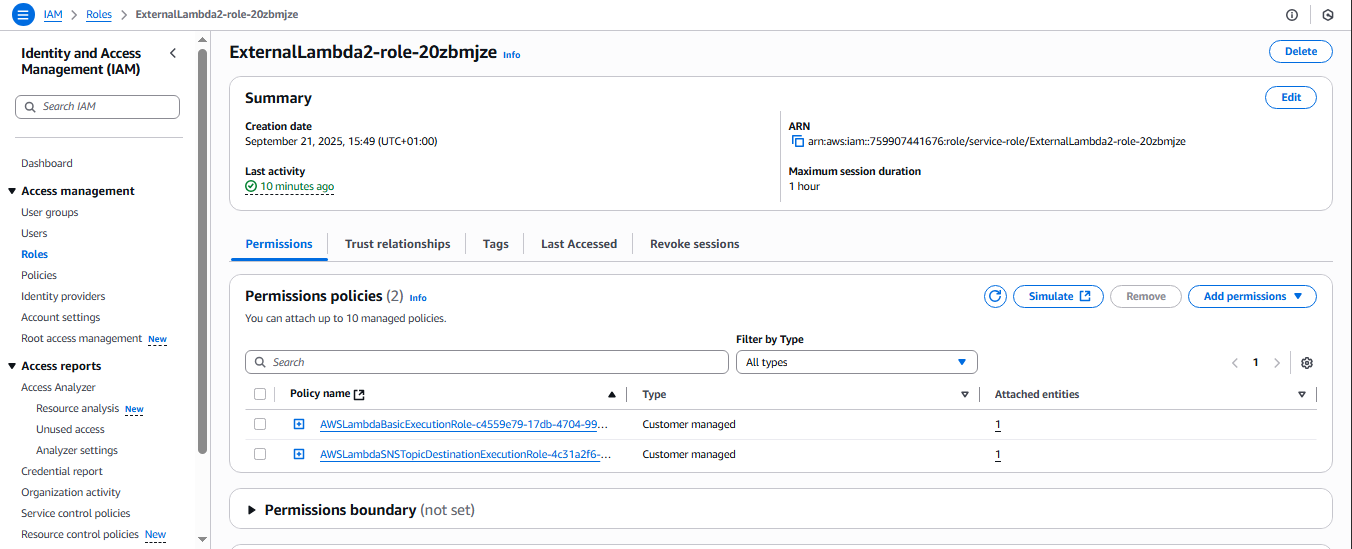The width and height of the screenshot is (1352, 549).
Task: Check the AWSLambdaSNSTopicDestinationExecutionRole policy checkbox
Action: (260, 454)
